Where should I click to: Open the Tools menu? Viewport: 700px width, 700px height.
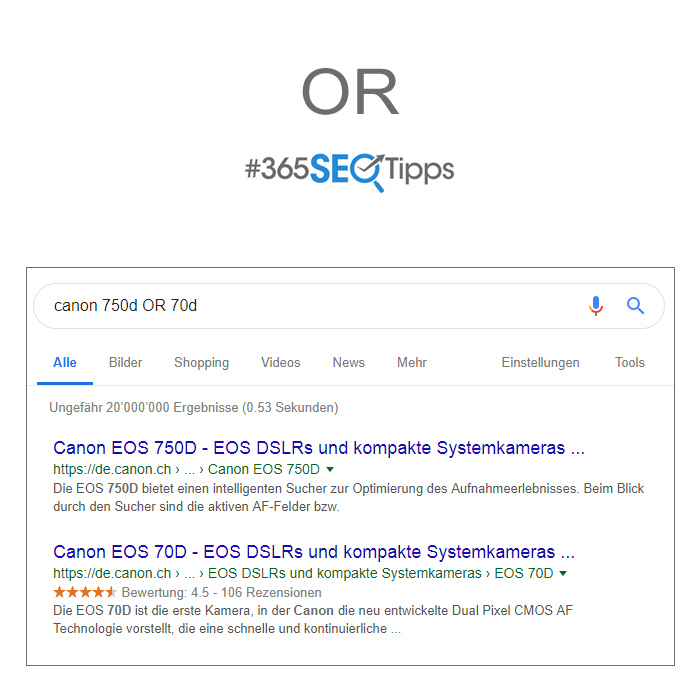pos(629,362)
